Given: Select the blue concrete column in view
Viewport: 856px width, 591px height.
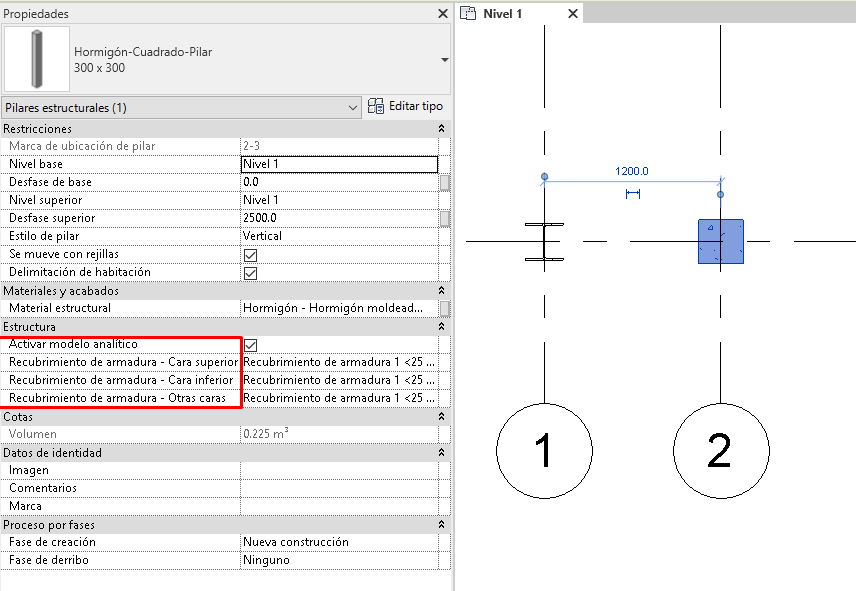Looking at the screenshot, I should [x=721, y=241].
